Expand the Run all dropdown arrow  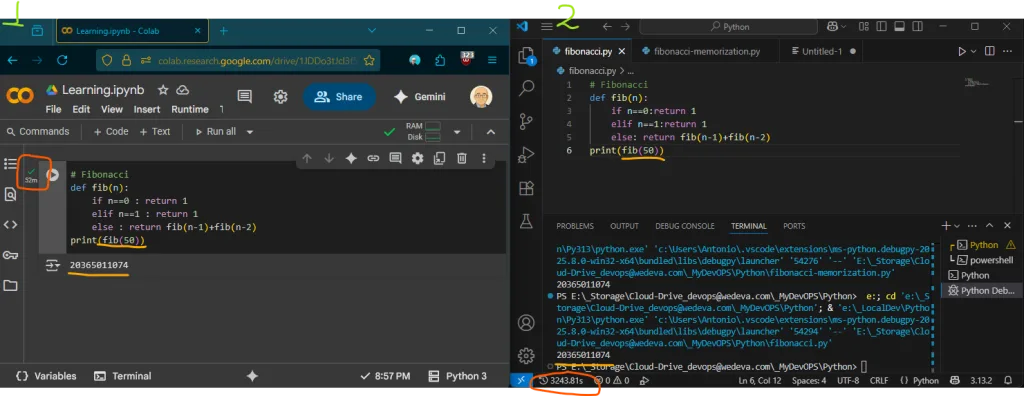pos(249,132)
